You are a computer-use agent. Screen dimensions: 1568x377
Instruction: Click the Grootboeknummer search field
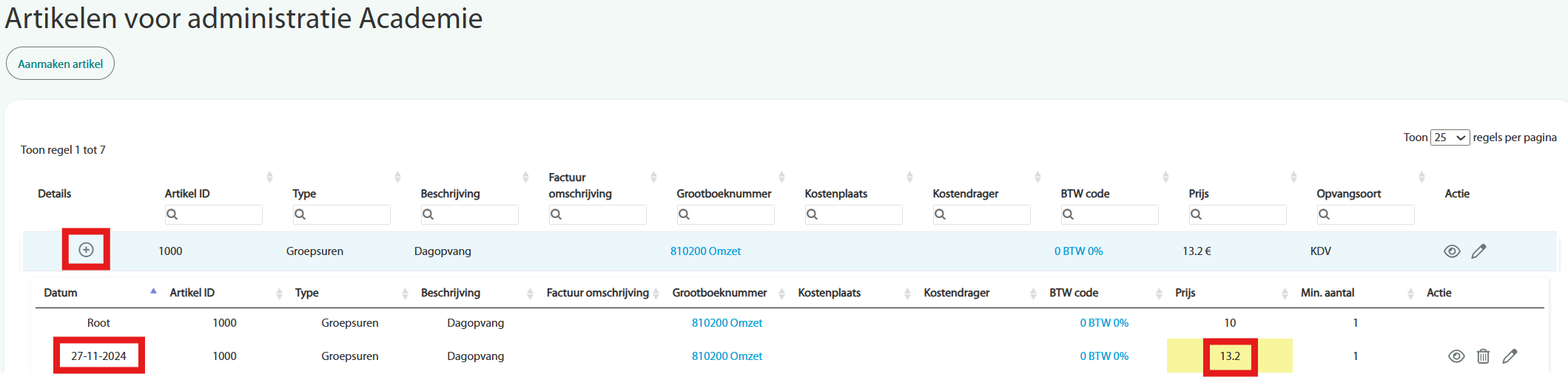click(725, 214)
